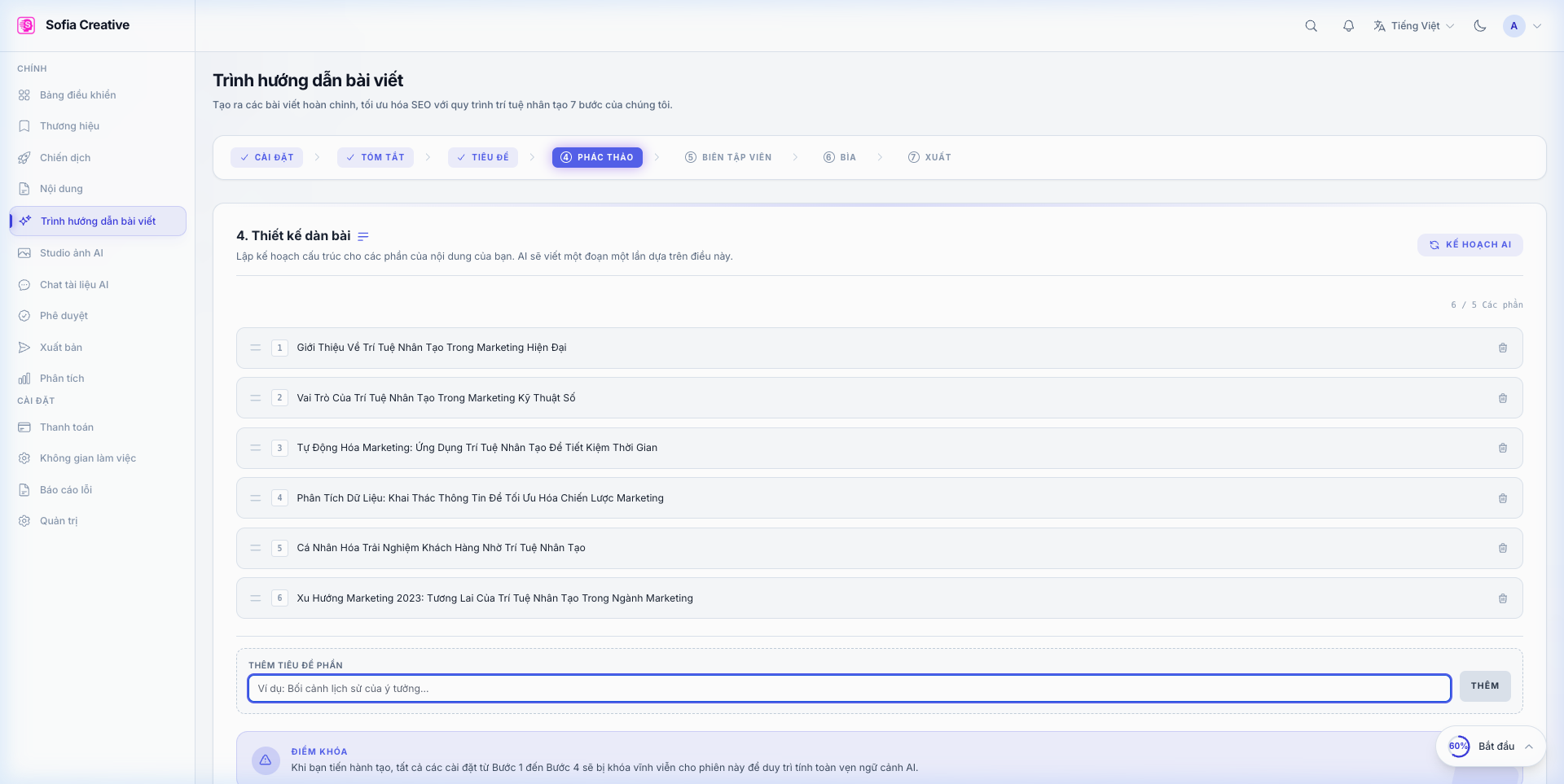This screenshot has height=784, width=1564.
Task: Click the 60% progress ring
Action: [1458, 747]
